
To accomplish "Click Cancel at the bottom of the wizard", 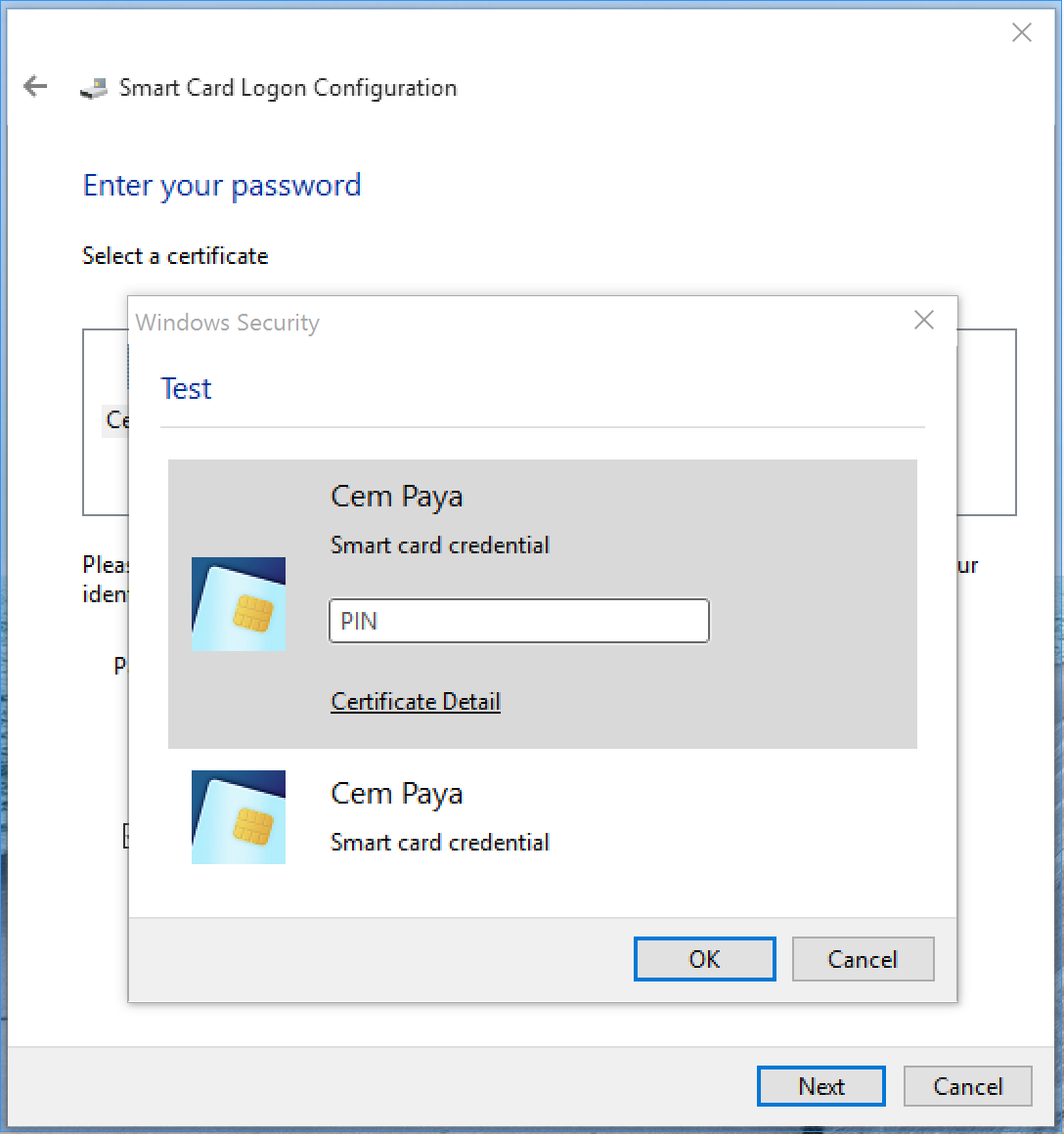I will pyautogui.click(x=967, y=1086).
